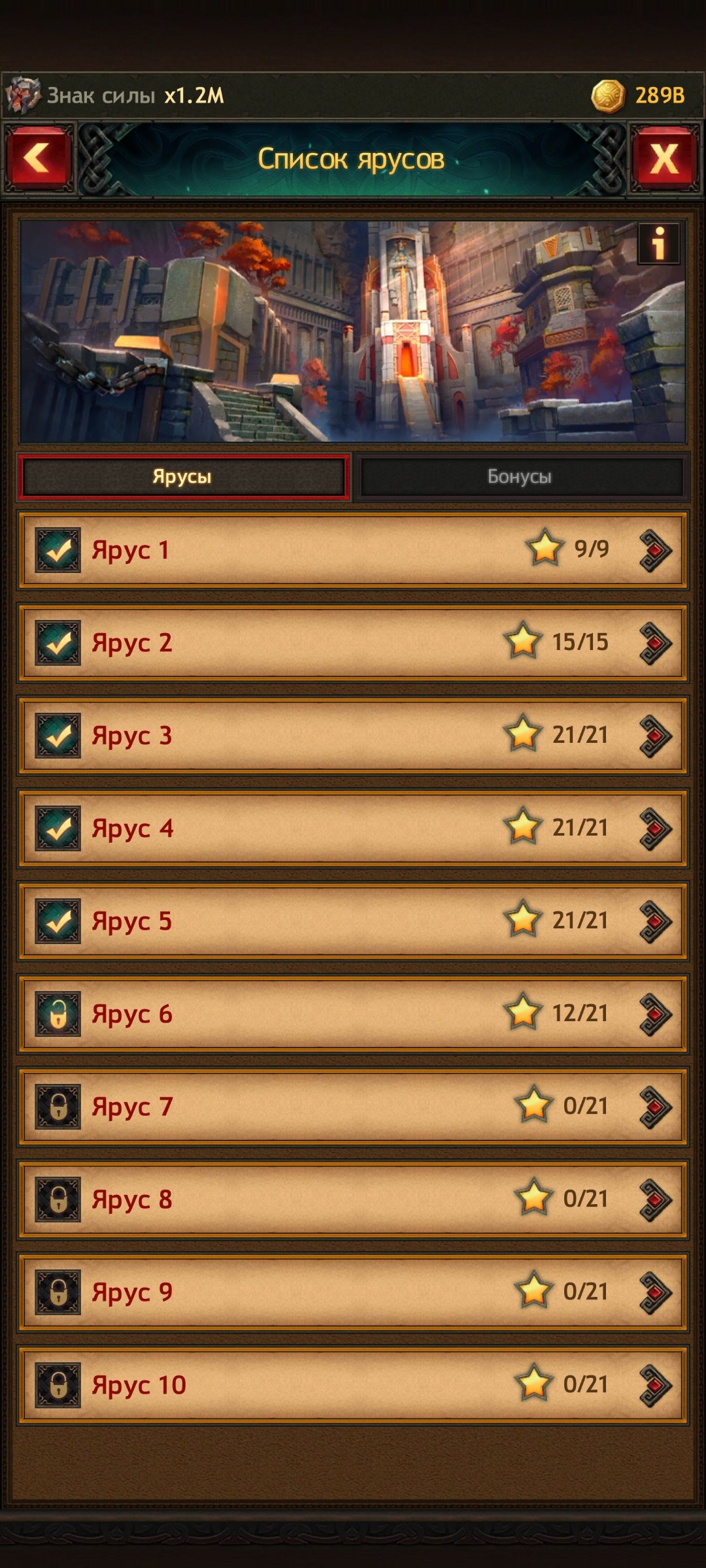Close the Список ярусов window

point(664,159)
